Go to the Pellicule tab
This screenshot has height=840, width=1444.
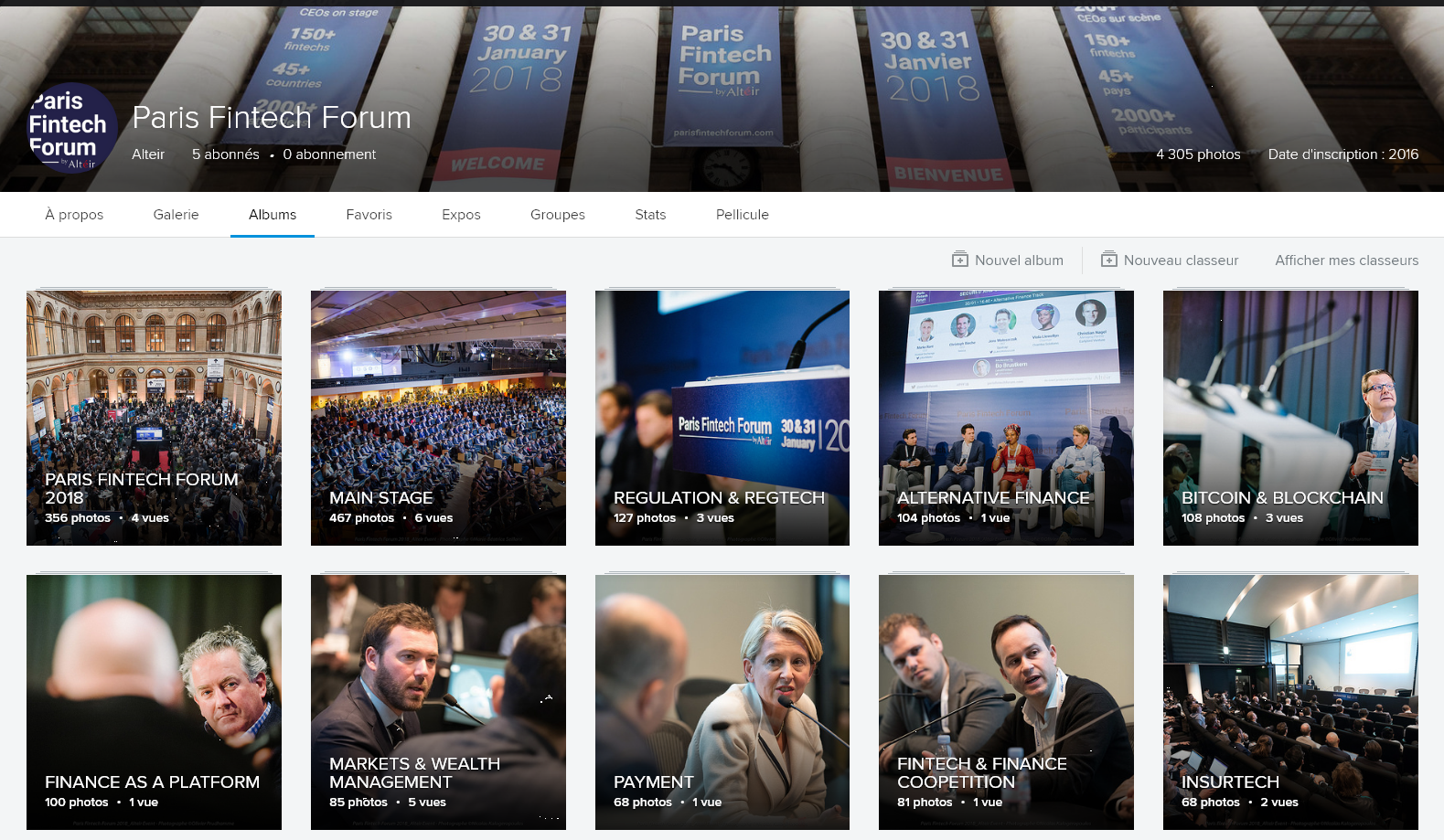pyautogui.click(x=743, y=215)
